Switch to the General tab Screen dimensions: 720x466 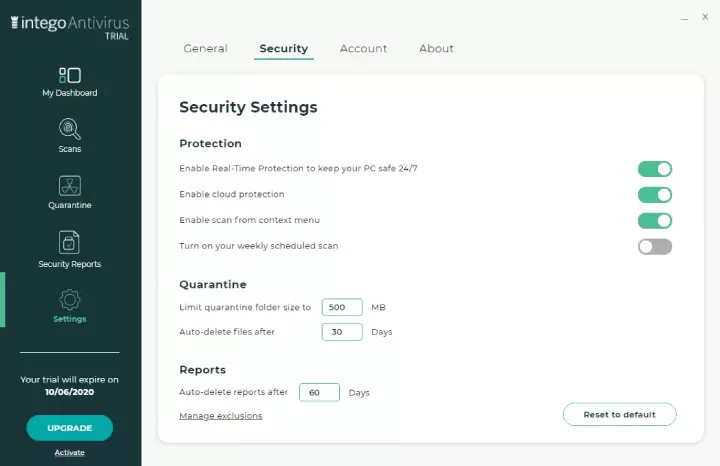205,48
